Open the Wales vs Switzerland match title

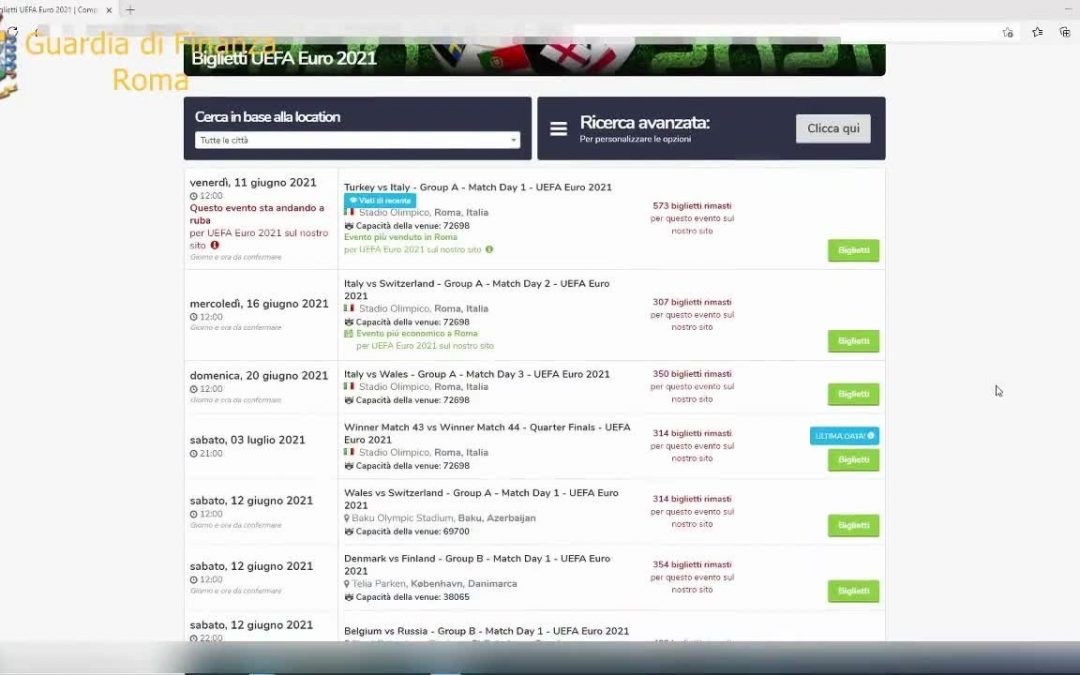pos(481,499)
